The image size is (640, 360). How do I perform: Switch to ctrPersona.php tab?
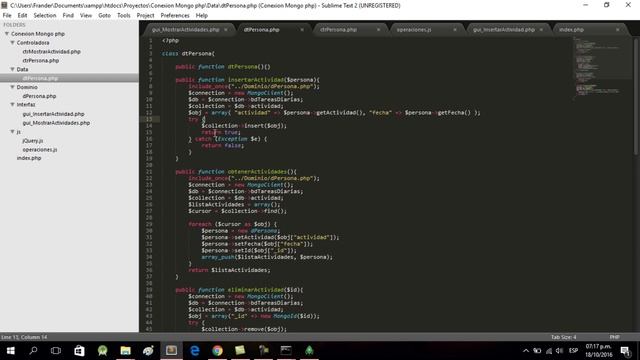[x=338, y=30]
